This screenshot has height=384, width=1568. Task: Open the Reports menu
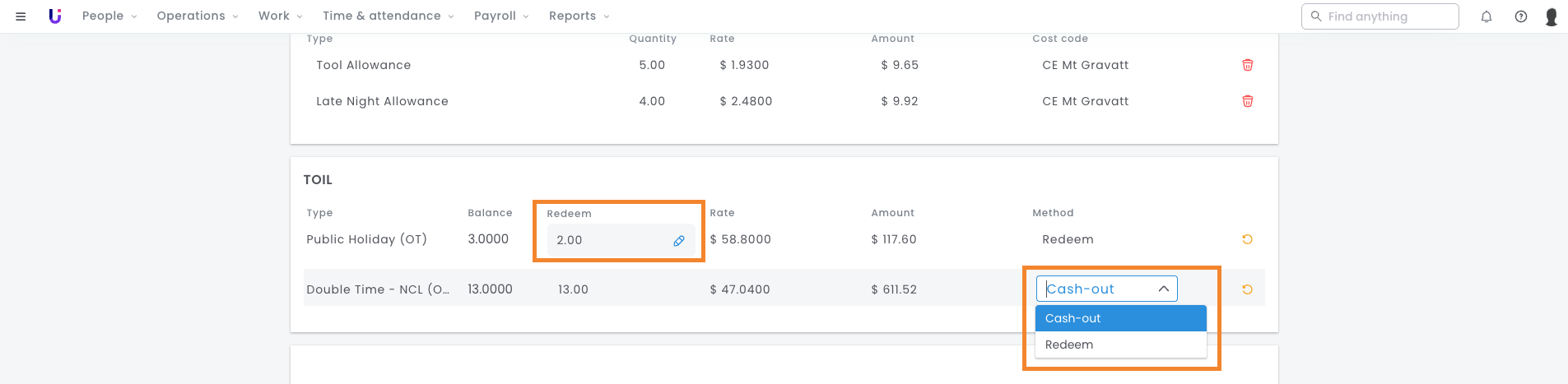pos(579,16)
